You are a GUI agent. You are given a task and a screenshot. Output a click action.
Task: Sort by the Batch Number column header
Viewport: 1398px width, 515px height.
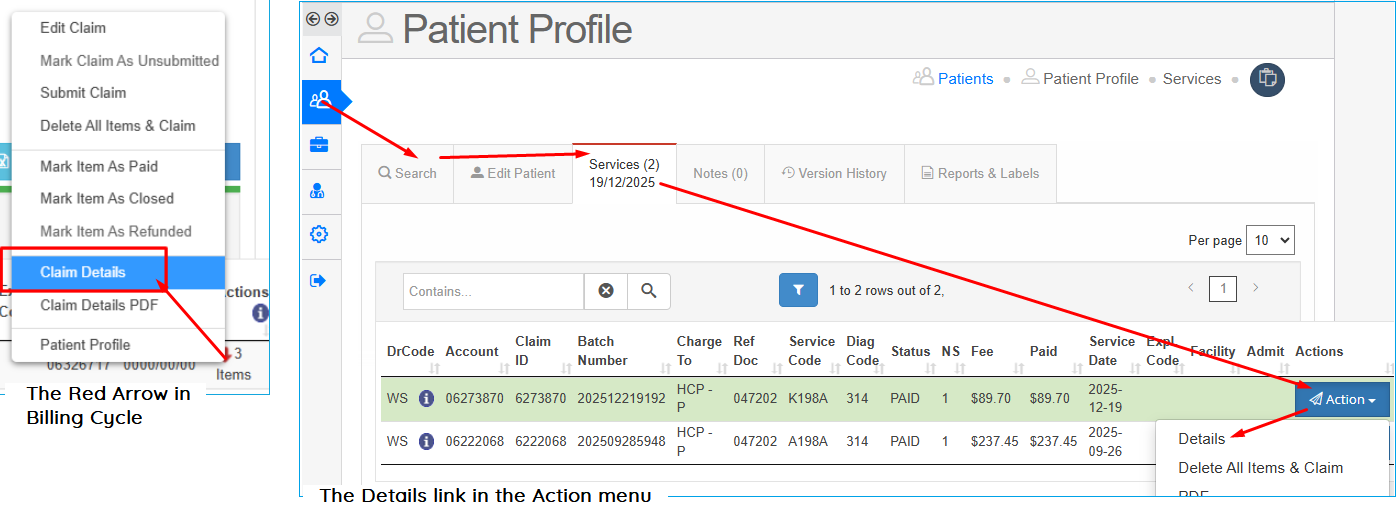coord(603,351)
